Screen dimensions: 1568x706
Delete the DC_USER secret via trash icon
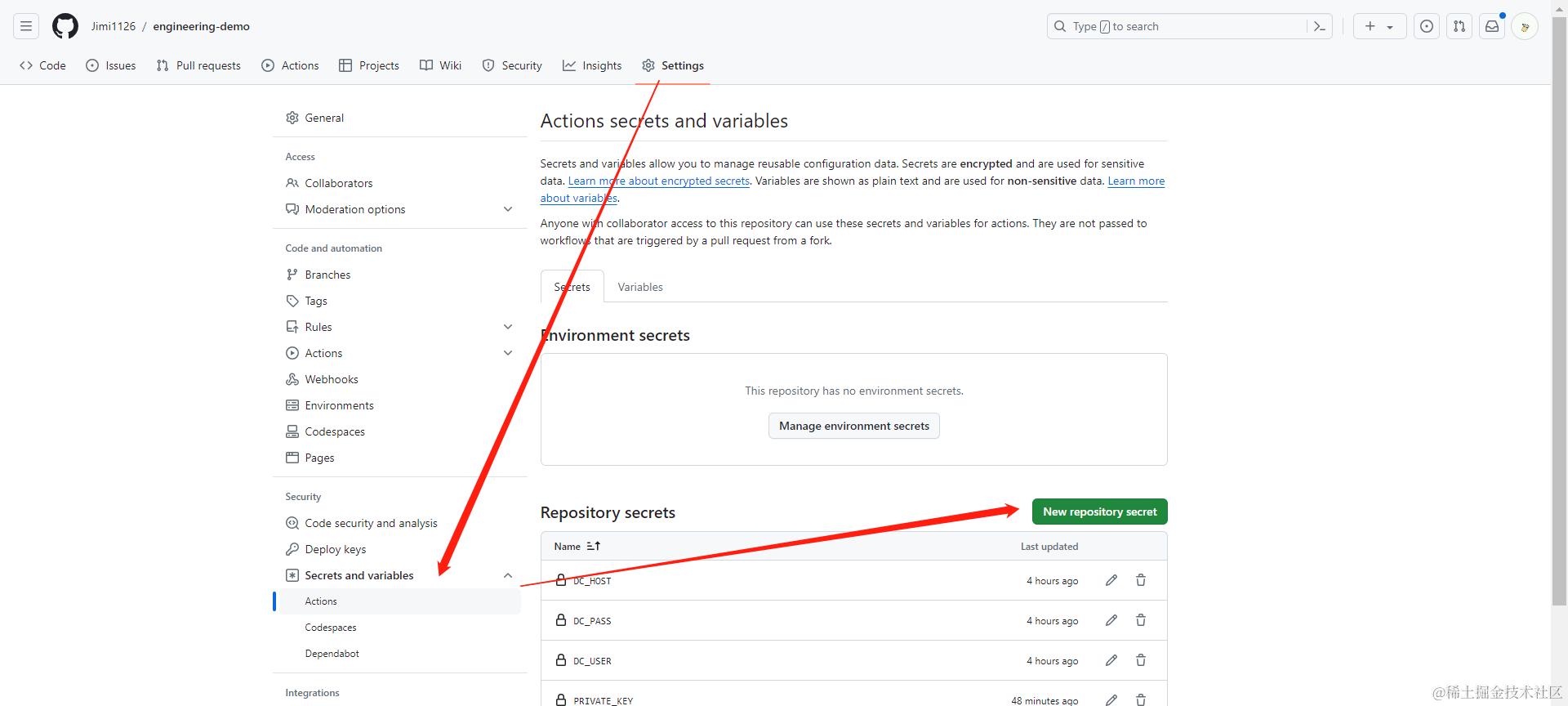tap(1141, 660)
